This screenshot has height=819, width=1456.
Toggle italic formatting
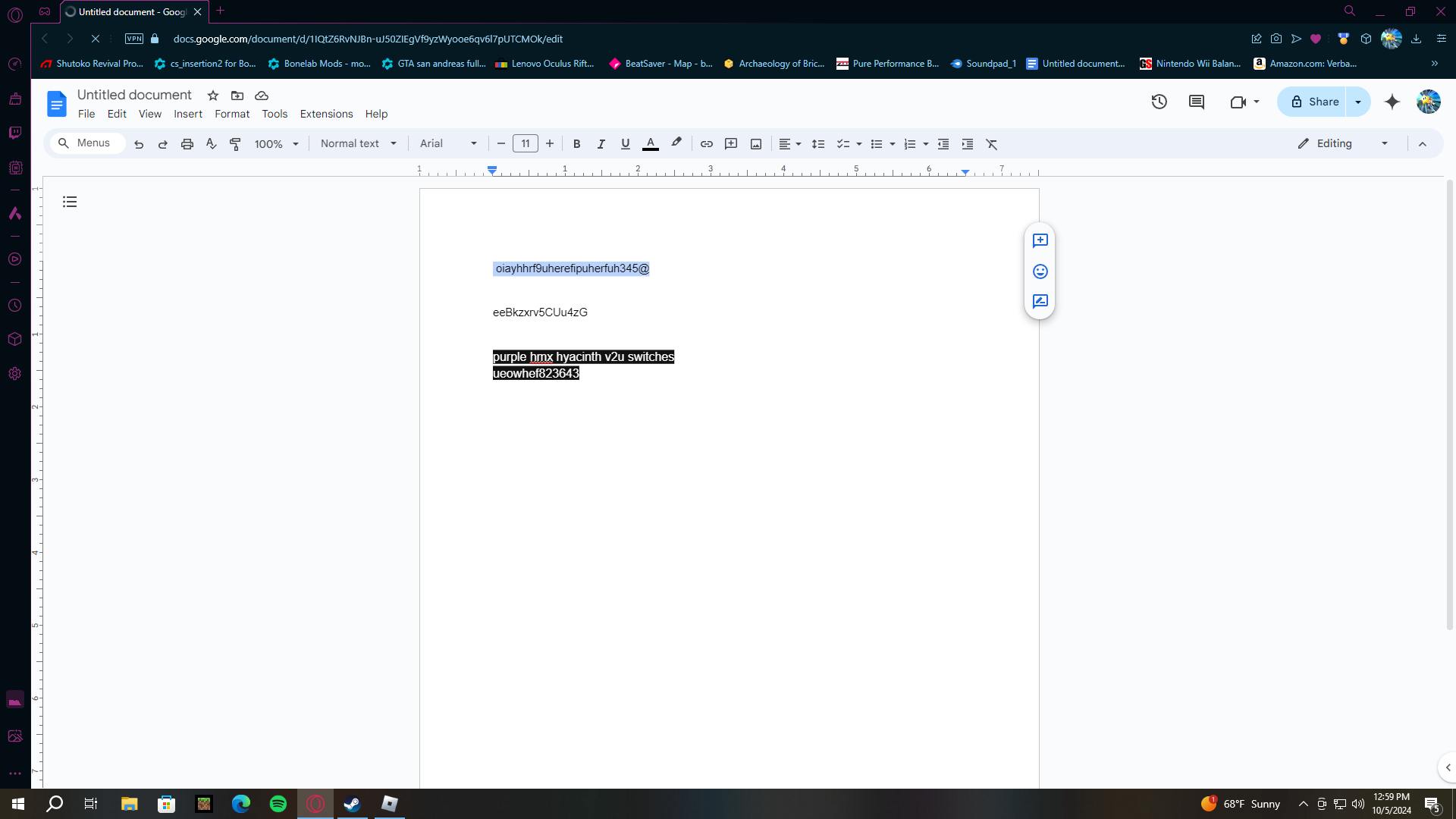pyautogui.click(x=601, y=144)
